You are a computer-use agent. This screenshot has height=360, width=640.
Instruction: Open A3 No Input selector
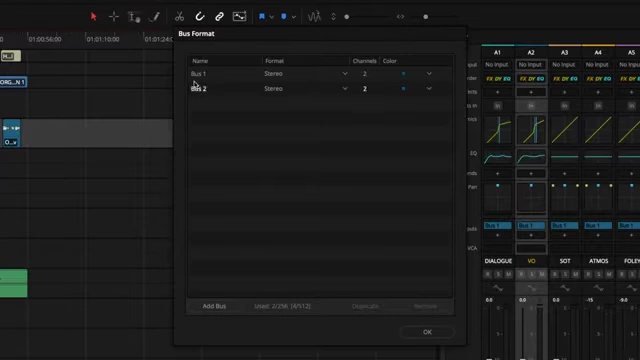click(x=564, y=64)
